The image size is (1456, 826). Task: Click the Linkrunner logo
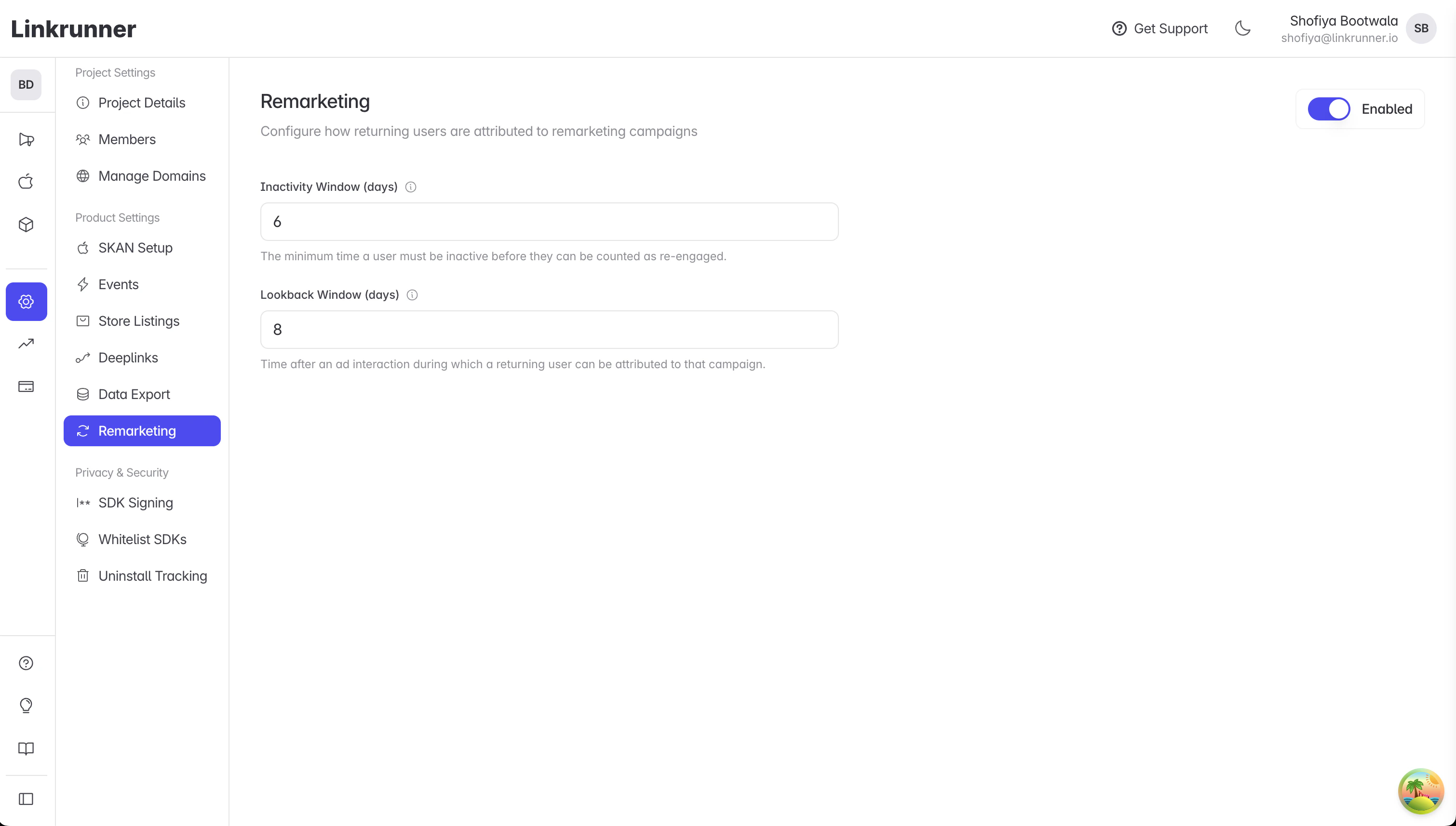(x=74, y=29)
